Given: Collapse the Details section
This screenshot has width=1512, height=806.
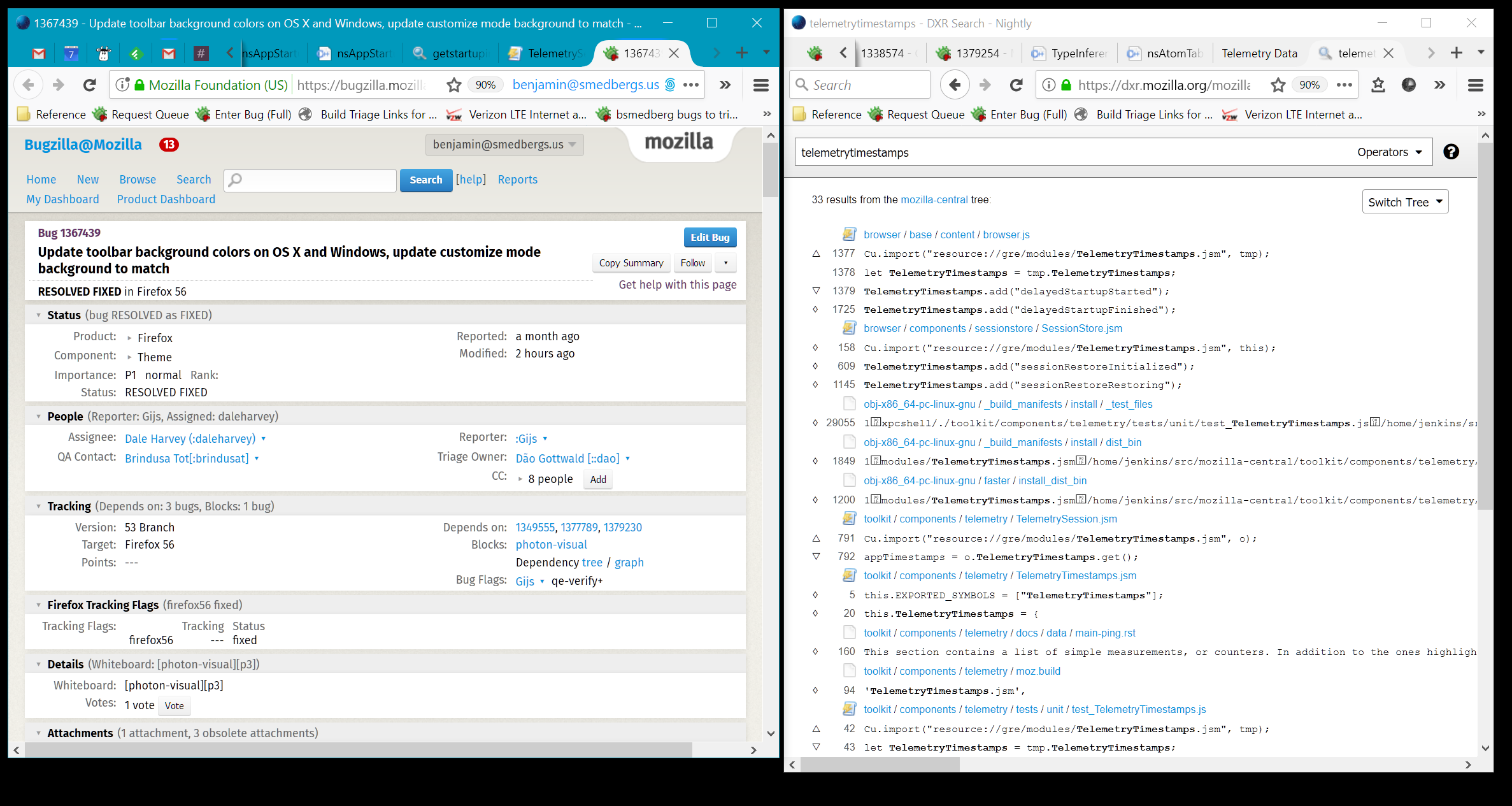Looking at the screenshot, I should pyautogui.click(x=38, y=665).
